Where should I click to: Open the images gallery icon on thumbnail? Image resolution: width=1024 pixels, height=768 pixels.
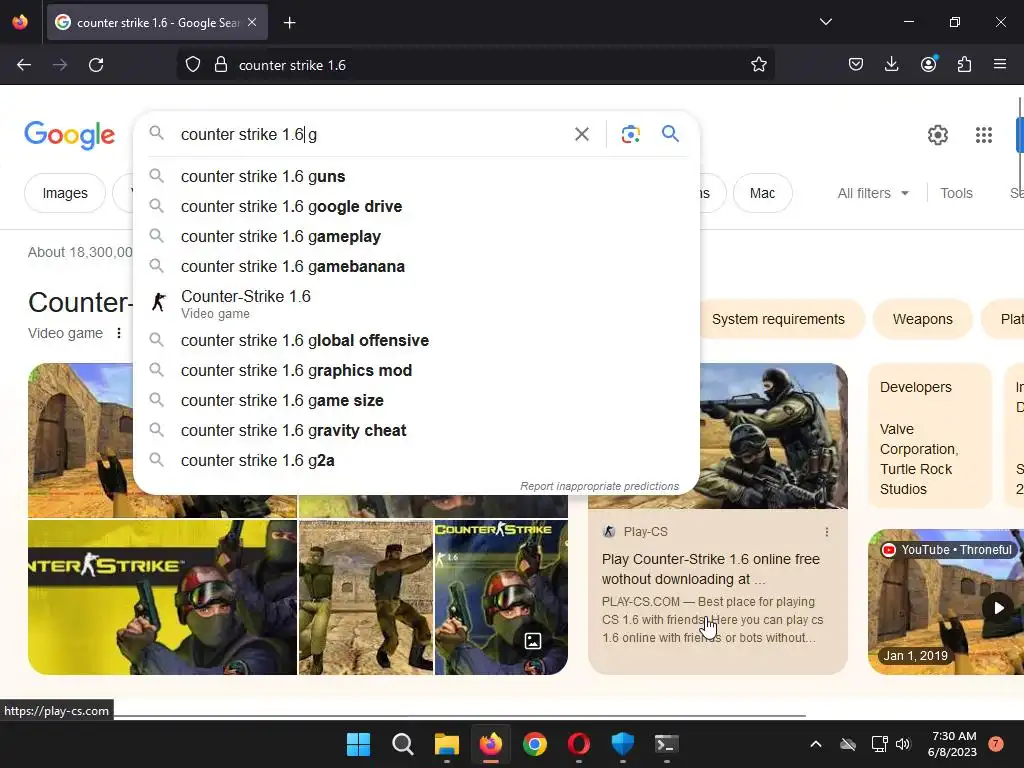(x=533, y=641)
